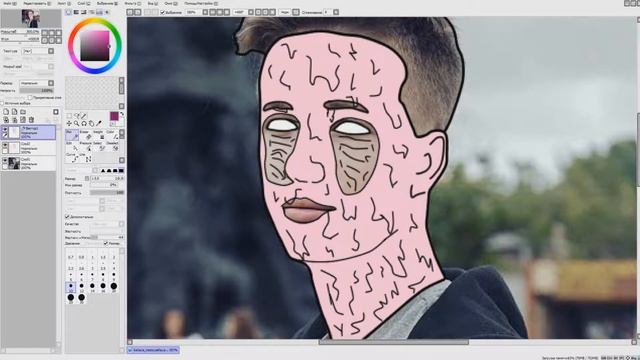This screenshot has width=640, height=360.
Task: Select brush size 20 preset
Action: pyautogui.click(x=114, y=287)
